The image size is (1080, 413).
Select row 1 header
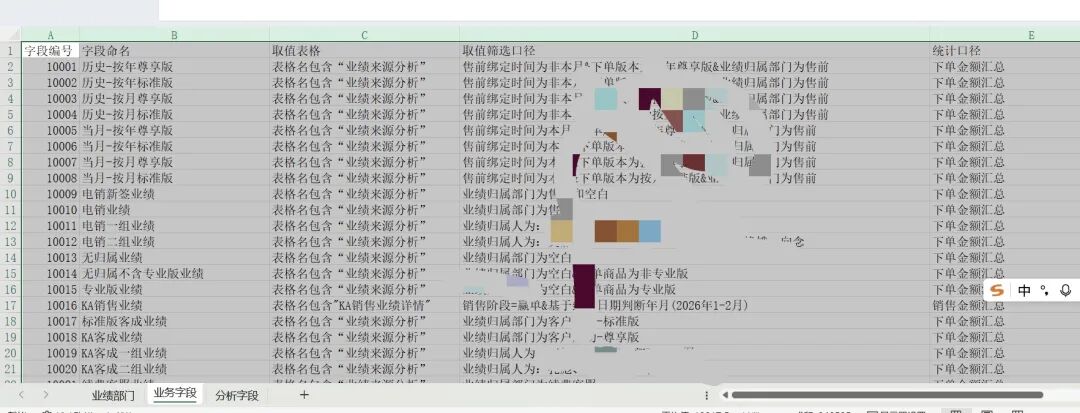(x=10, y=51)
